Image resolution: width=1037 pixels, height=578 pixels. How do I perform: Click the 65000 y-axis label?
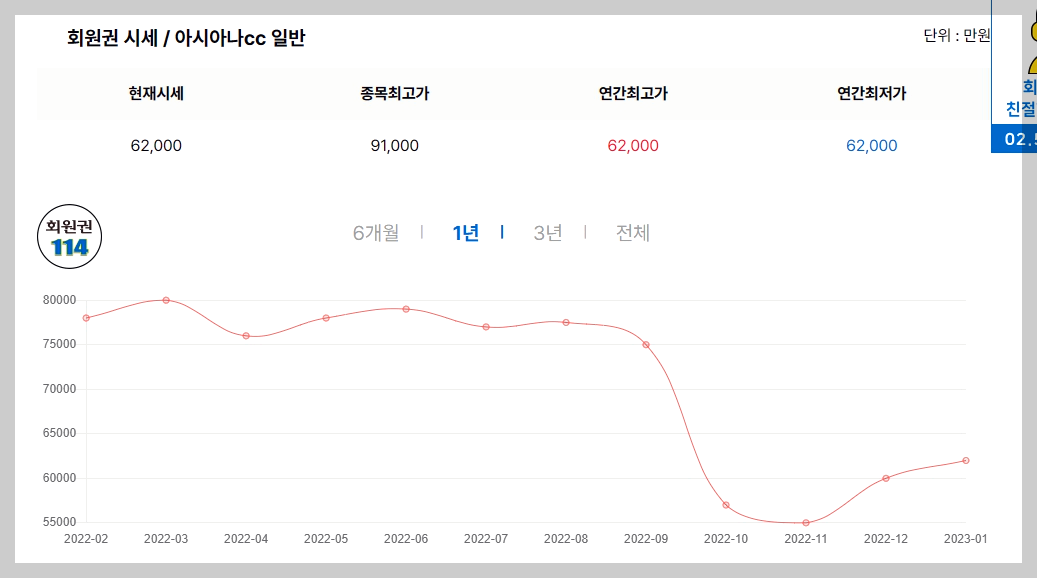point(60,433)
